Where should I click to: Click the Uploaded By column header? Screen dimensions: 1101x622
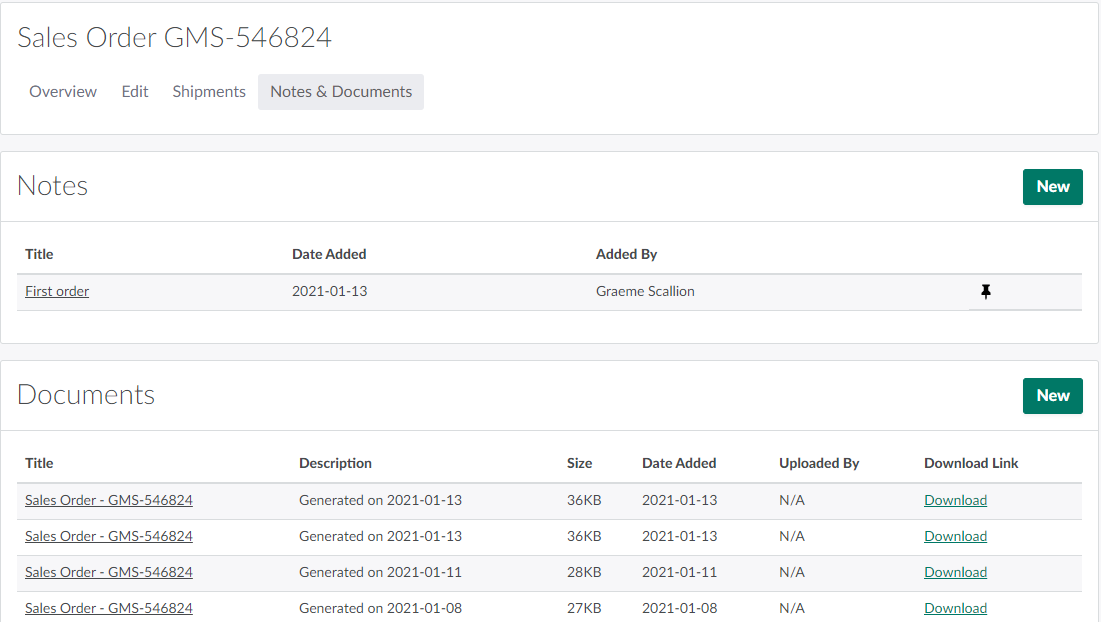pyautogui.click(x=819, y=463)
